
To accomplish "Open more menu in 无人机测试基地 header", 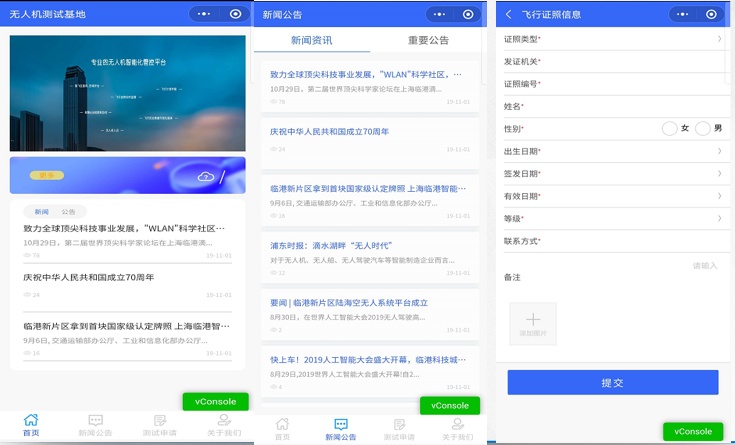I will pyautogui.click(x=204, y=14).
